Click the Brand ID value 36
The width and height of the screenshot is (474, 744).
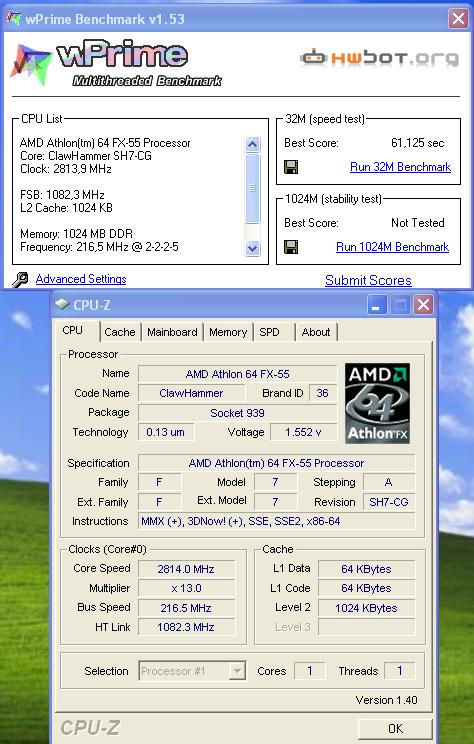323,393
